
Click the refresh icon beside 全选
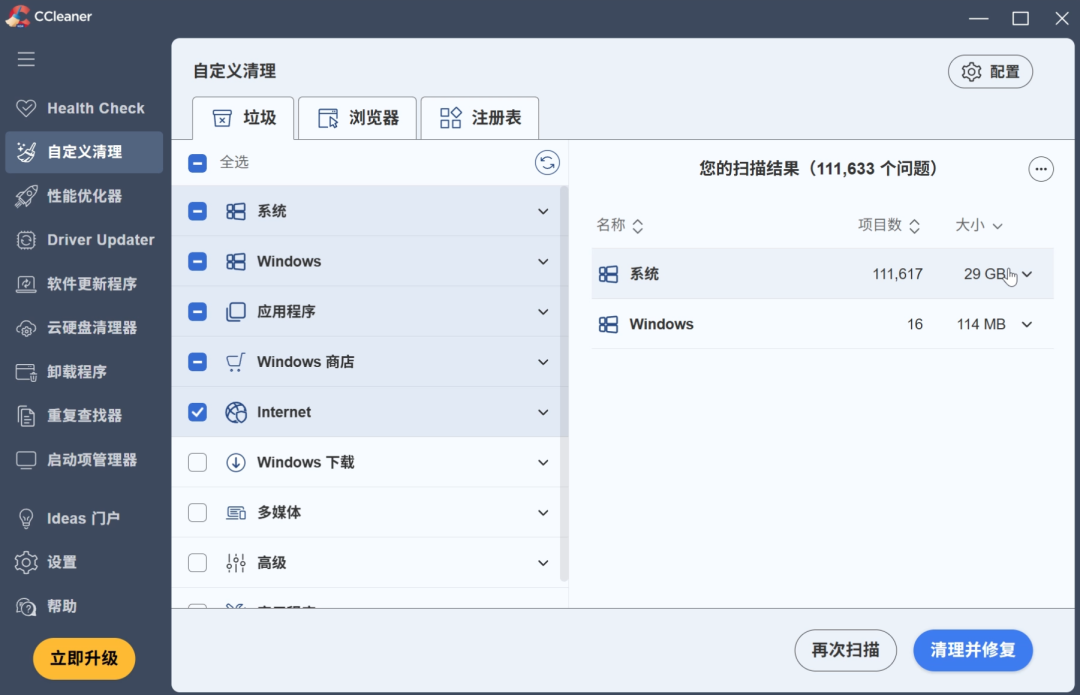(x=547, y=163)
